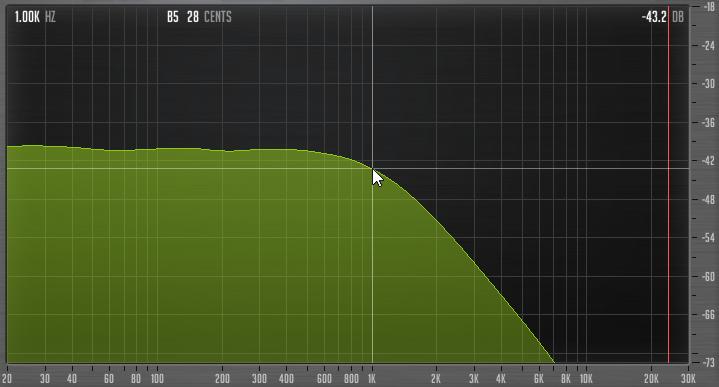Click the 2K frequency axis label

pos(436,379)
